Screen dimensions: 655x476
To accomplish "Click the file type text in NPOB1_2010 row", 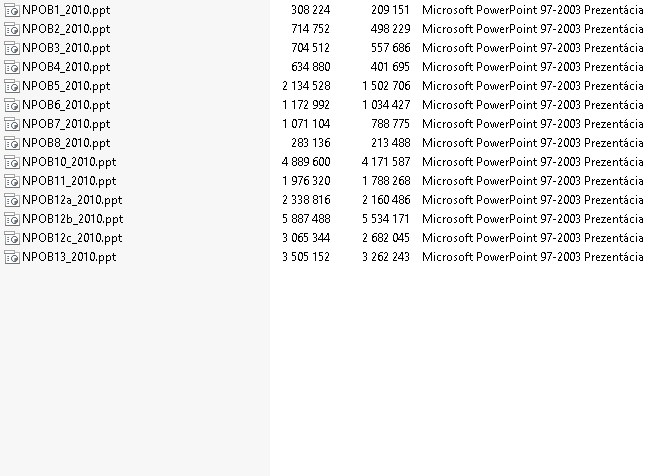I will 533,10.
